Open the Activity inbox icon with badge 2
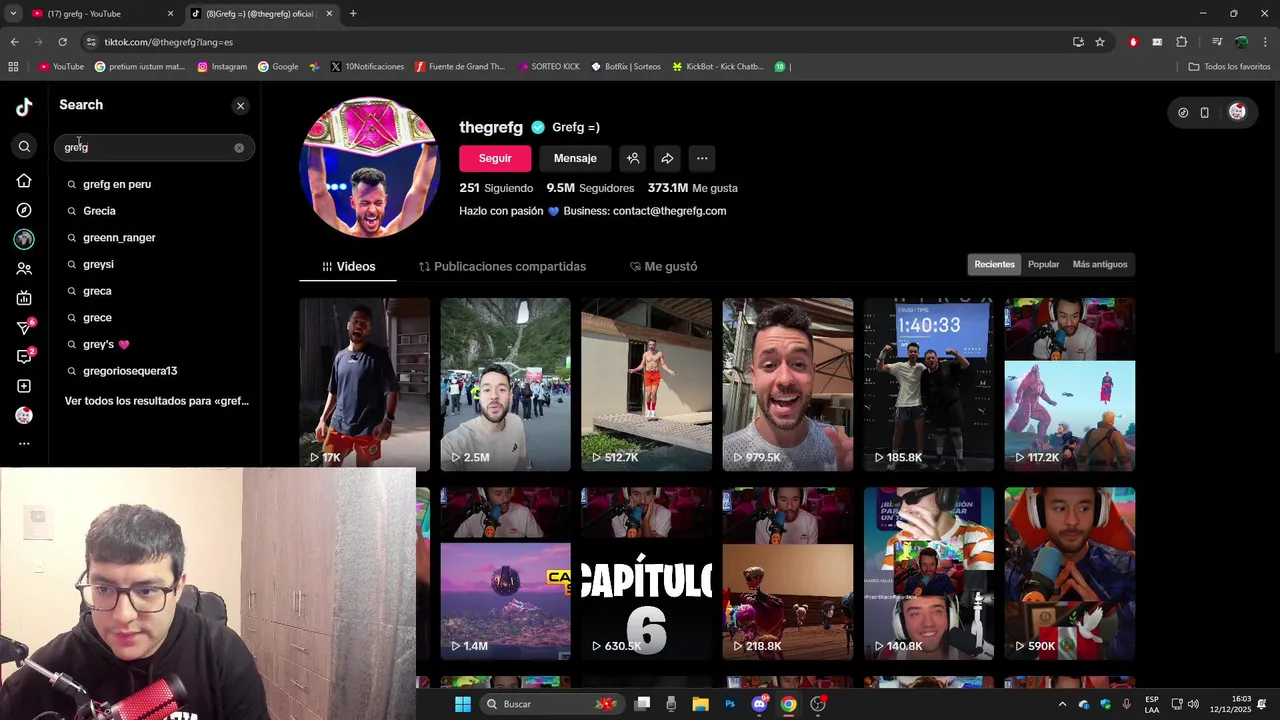The width and height of the screenshot is (1280, 720). tap(25, 357)
